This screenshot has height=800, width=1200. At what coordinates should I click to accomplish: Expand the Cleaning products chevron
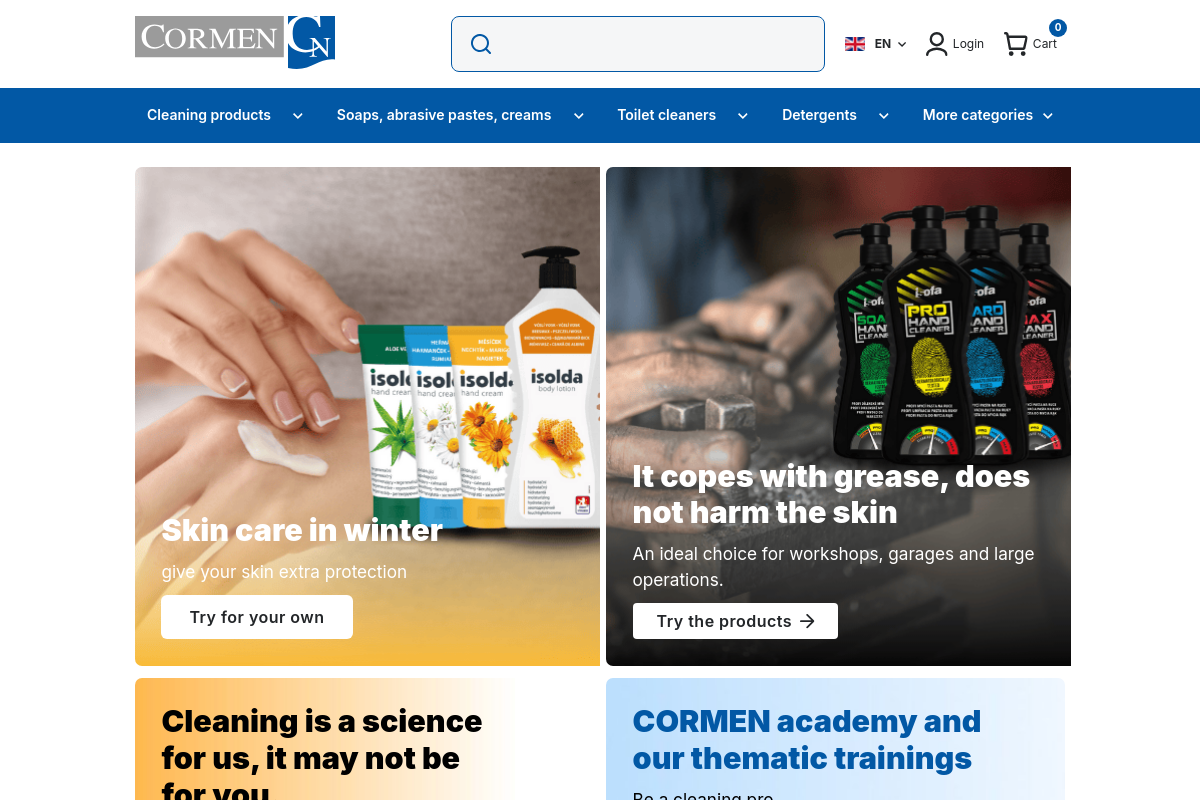pyautogui.click(x=297, y=116)
